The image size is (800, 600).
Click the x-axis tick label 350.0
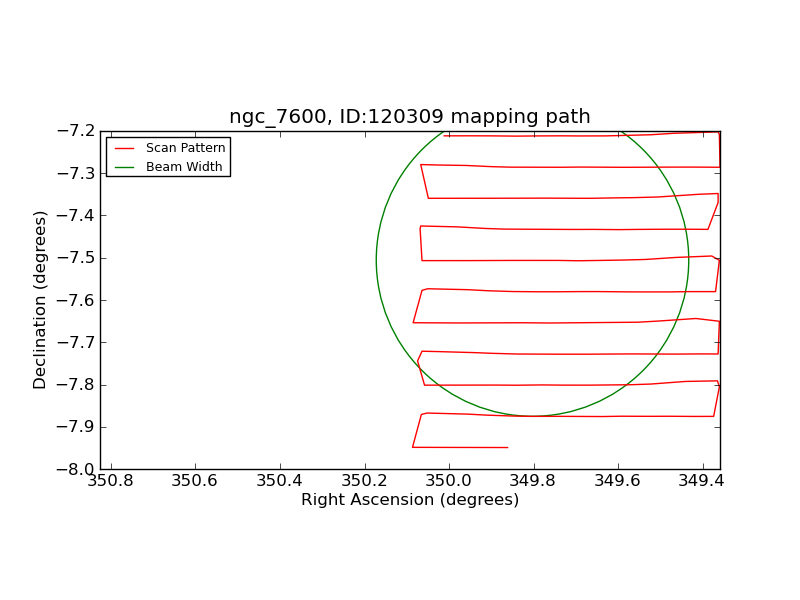click(x=448, y=481)
